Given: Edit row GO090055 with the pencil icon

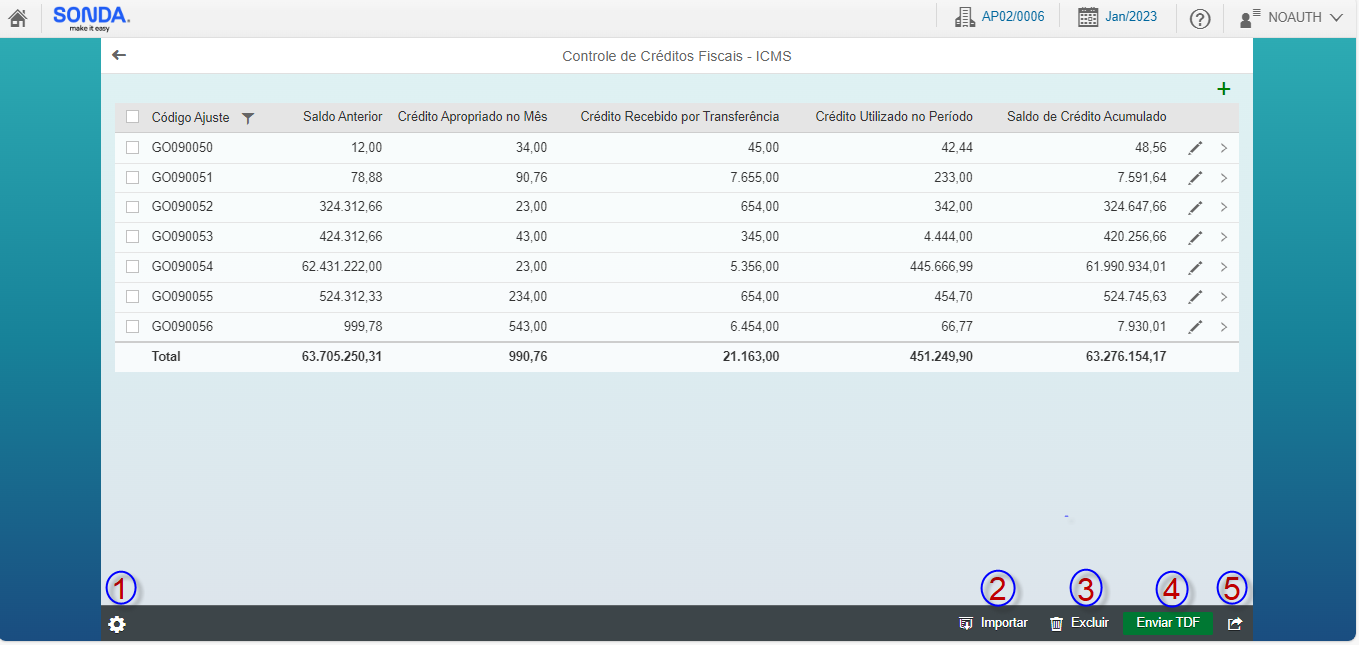Looking at the screenshot, I should click(1195, 297).
